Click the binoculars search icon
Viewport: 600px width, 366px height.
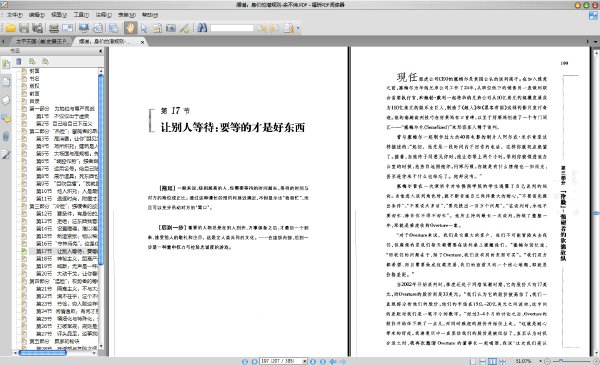(x=202, y=28)
